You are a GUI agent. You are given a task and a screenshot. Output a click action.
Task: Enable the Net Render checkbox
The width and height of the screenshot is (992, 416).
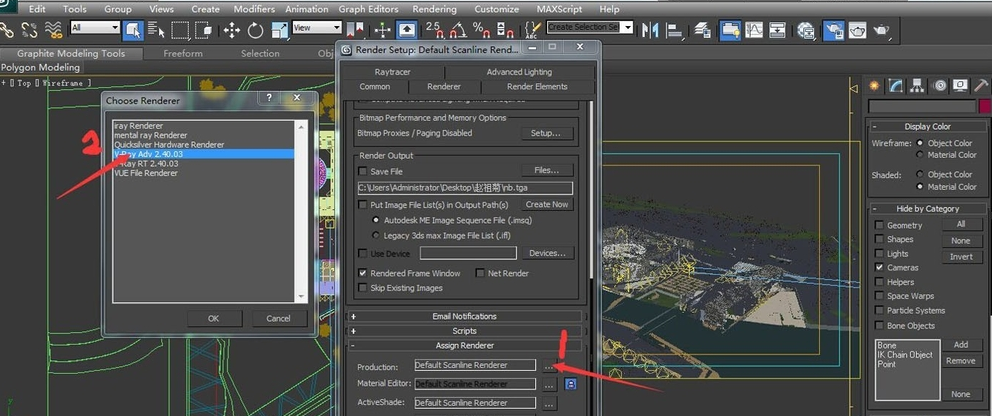click(480, 273)
